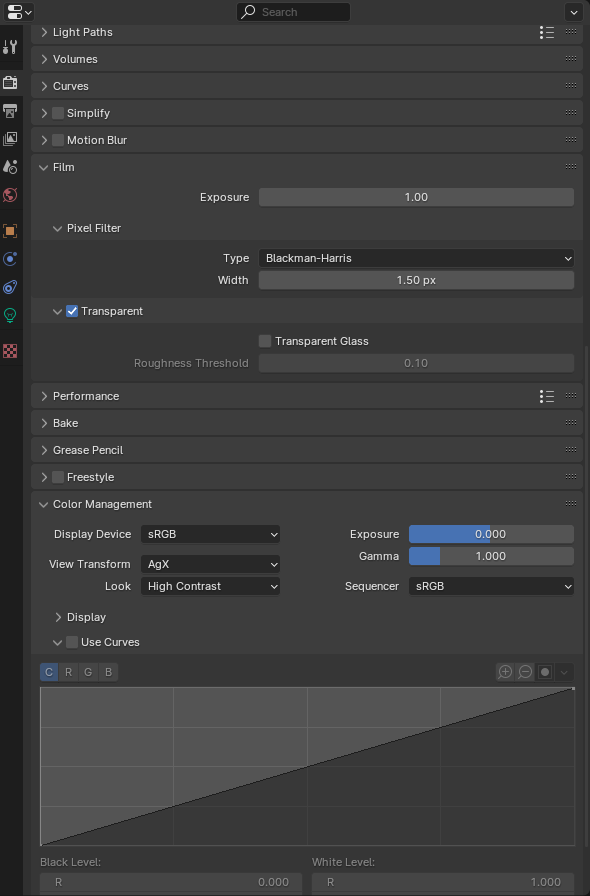Image resolution: width=590 pixels, height=896 pixels.
Task: Zoom in on the curve editor
Action: coord(505,672)
